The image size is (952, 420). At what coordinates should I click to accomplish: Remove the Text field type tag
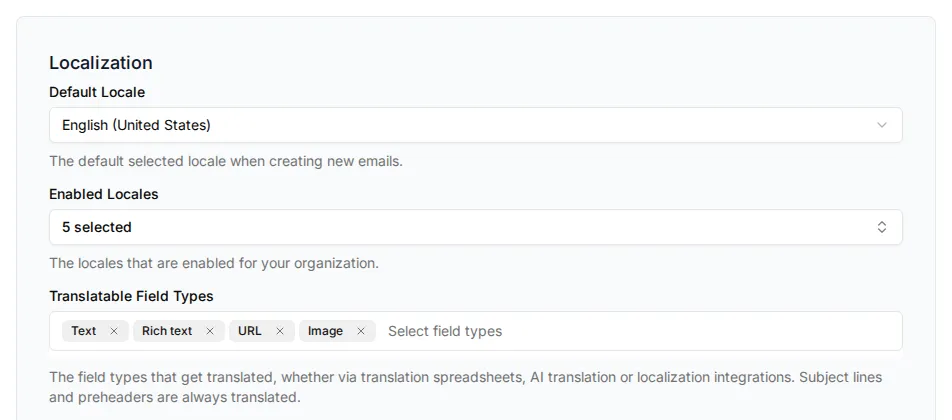[114, 331]
